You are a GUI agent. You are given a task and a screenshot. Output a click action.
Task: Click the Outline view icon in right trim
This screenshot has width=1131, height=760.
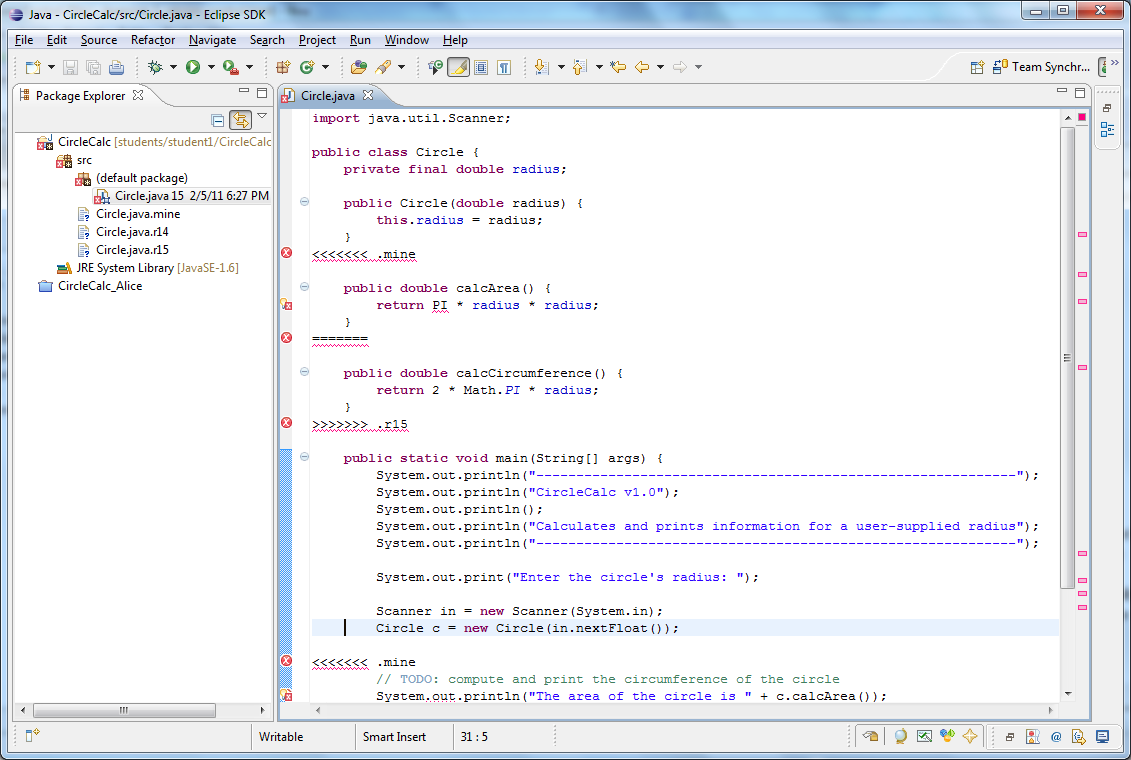click(1107, 129)
